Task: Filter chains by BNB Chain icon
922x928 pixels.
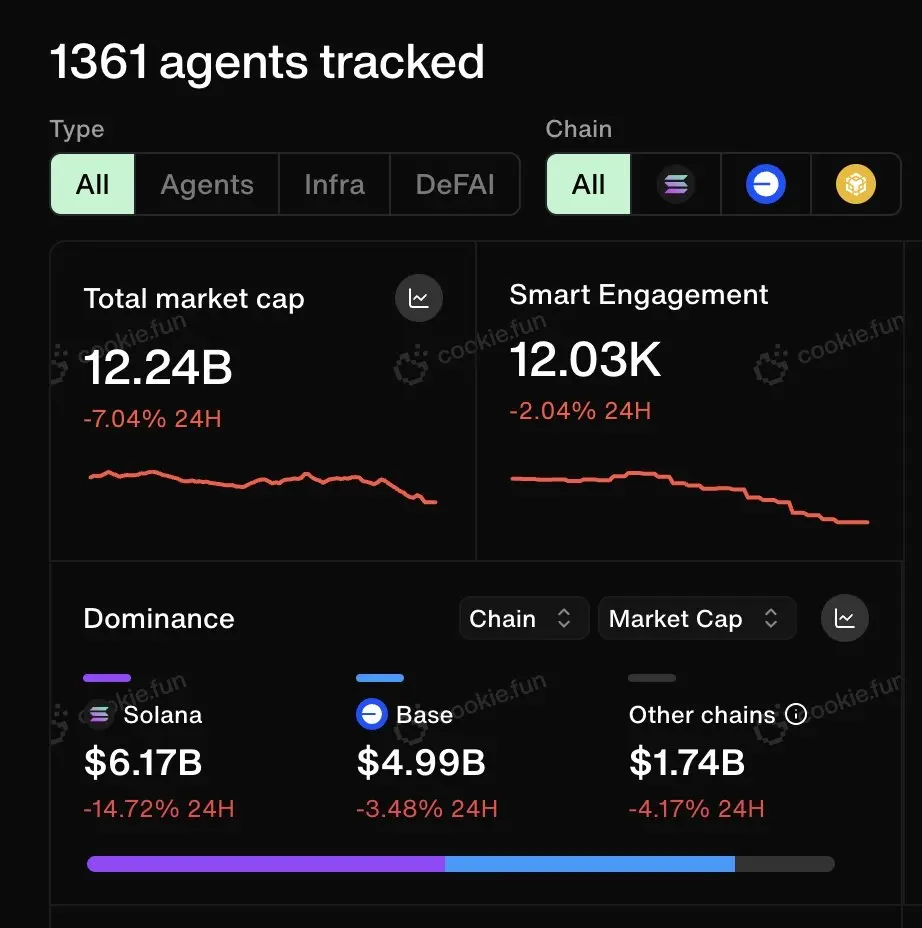Action: (856, 185)
